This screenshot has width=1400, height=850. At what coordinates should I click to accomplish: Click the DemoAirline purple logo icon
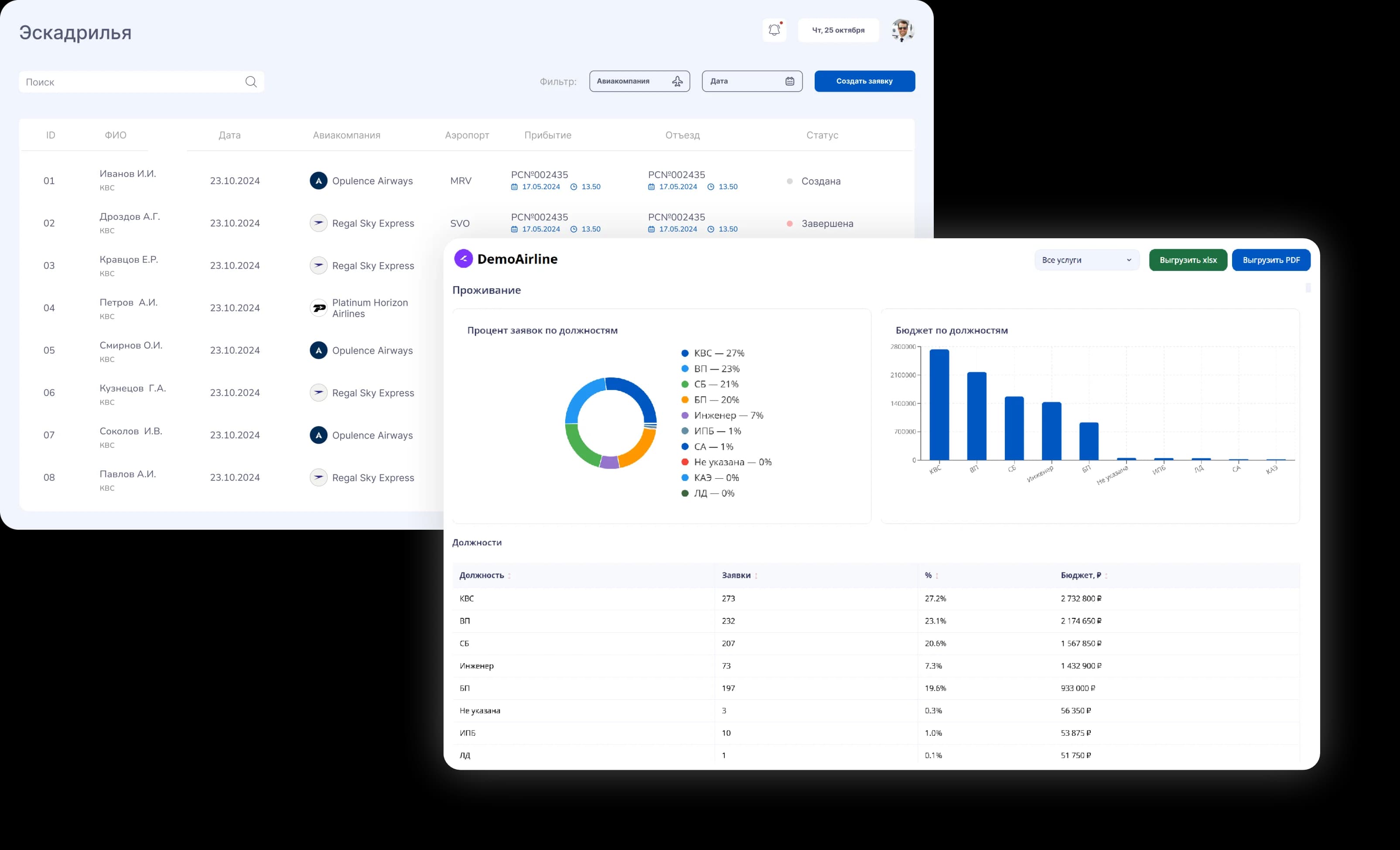coord(463,259)
